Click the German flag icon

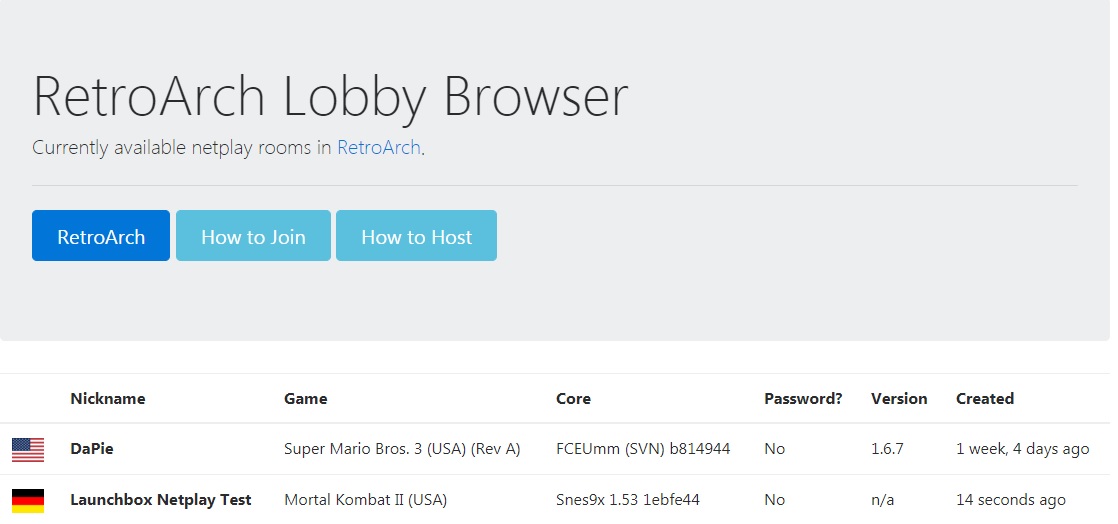[x=28, y=500]
